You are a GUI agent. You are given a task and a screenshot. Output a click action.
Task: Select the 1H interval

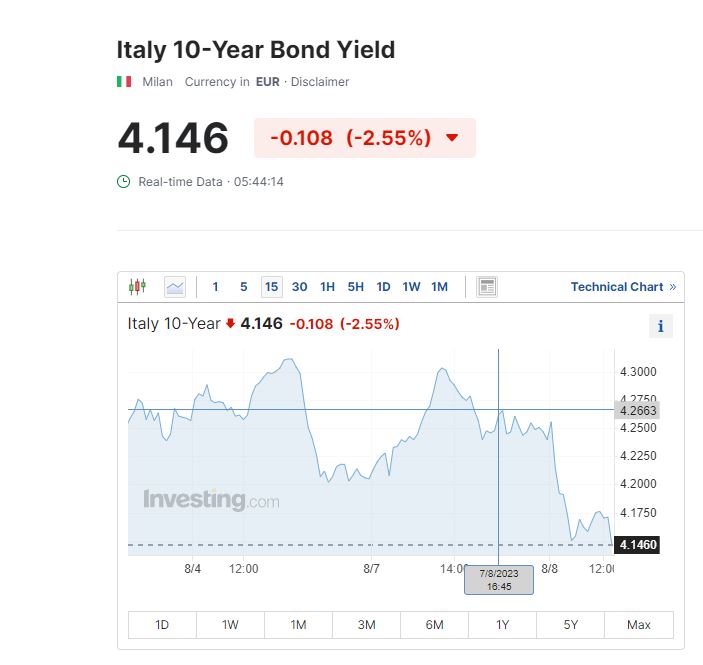tap(327, 287)
